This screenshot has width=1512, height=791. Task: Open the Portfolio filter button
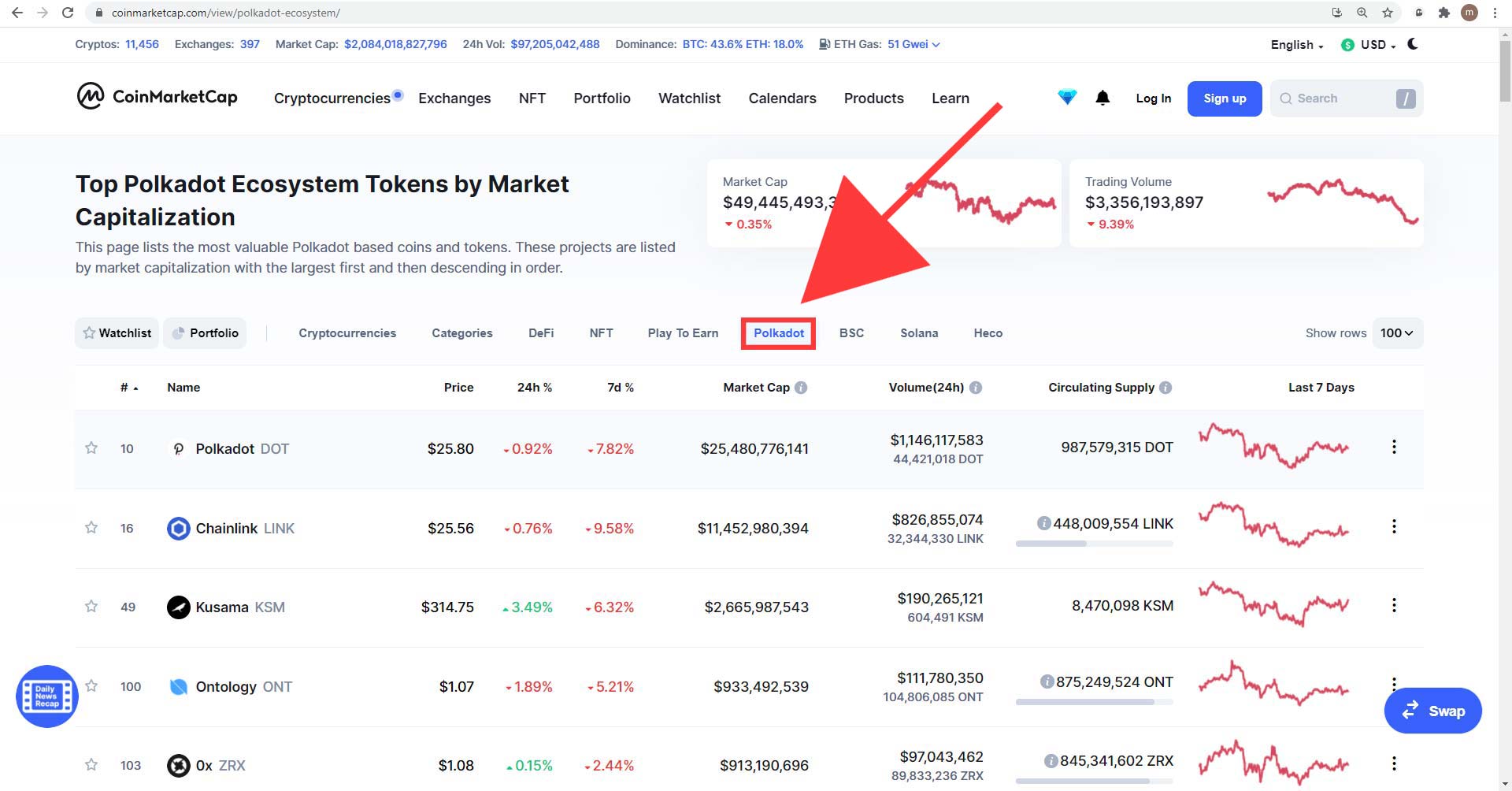click(205, 333)
